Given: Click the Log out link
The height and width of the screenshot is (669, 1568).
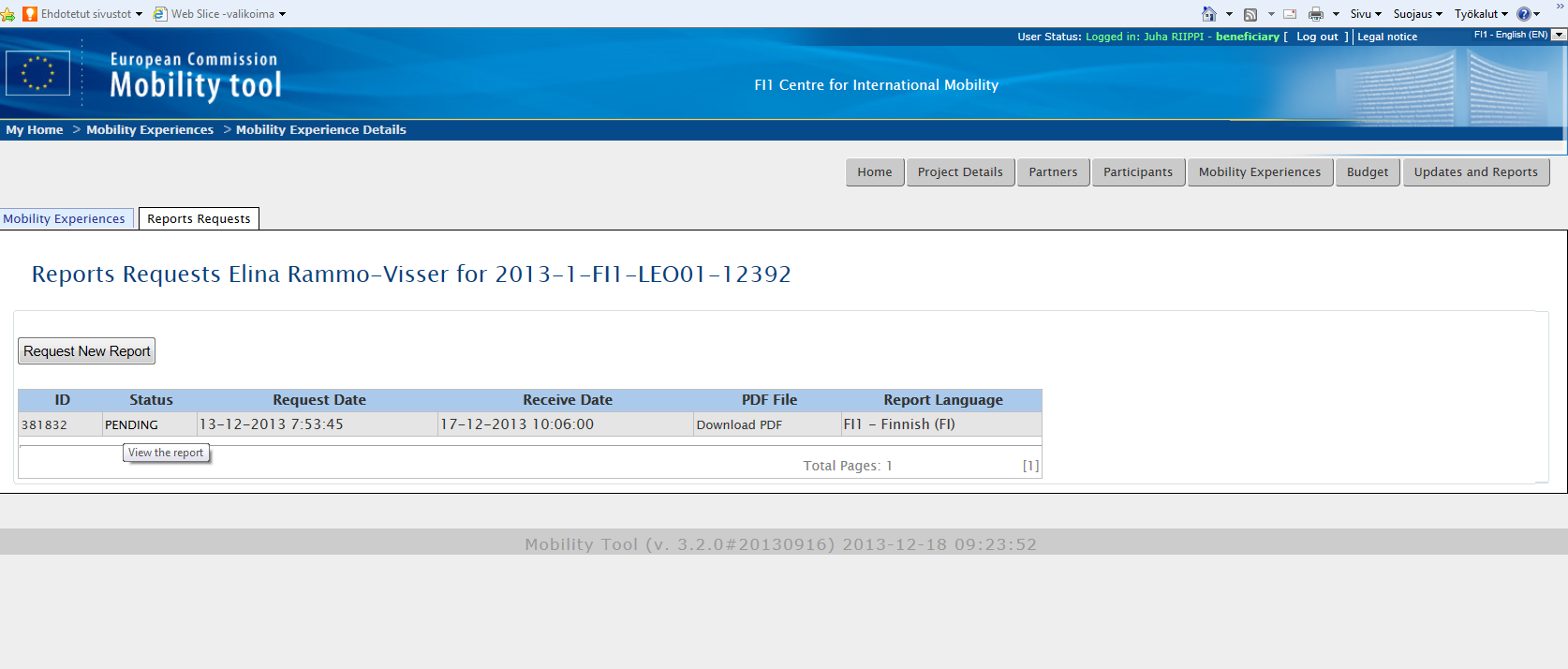Looking at the screenshot, I should click(1317, 37).
